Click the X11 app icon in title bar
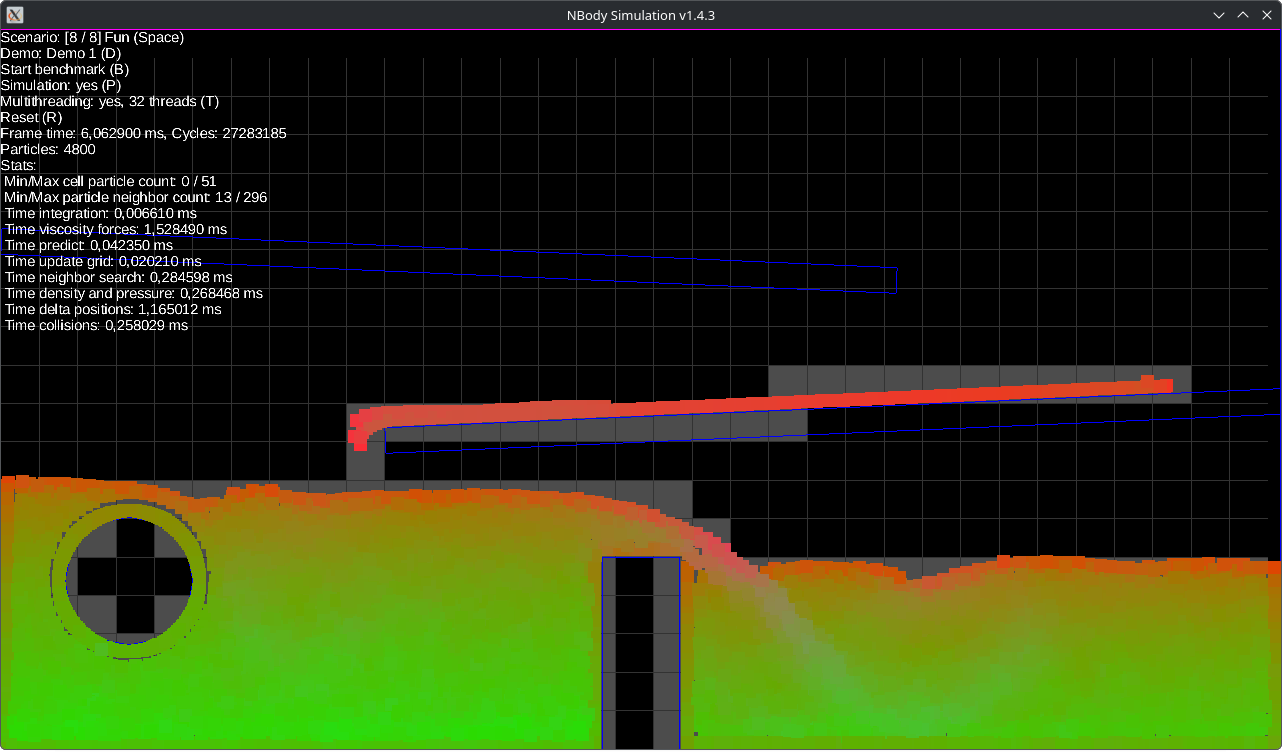The height and width of the screenshot is (752, 1282). [15, 15]
